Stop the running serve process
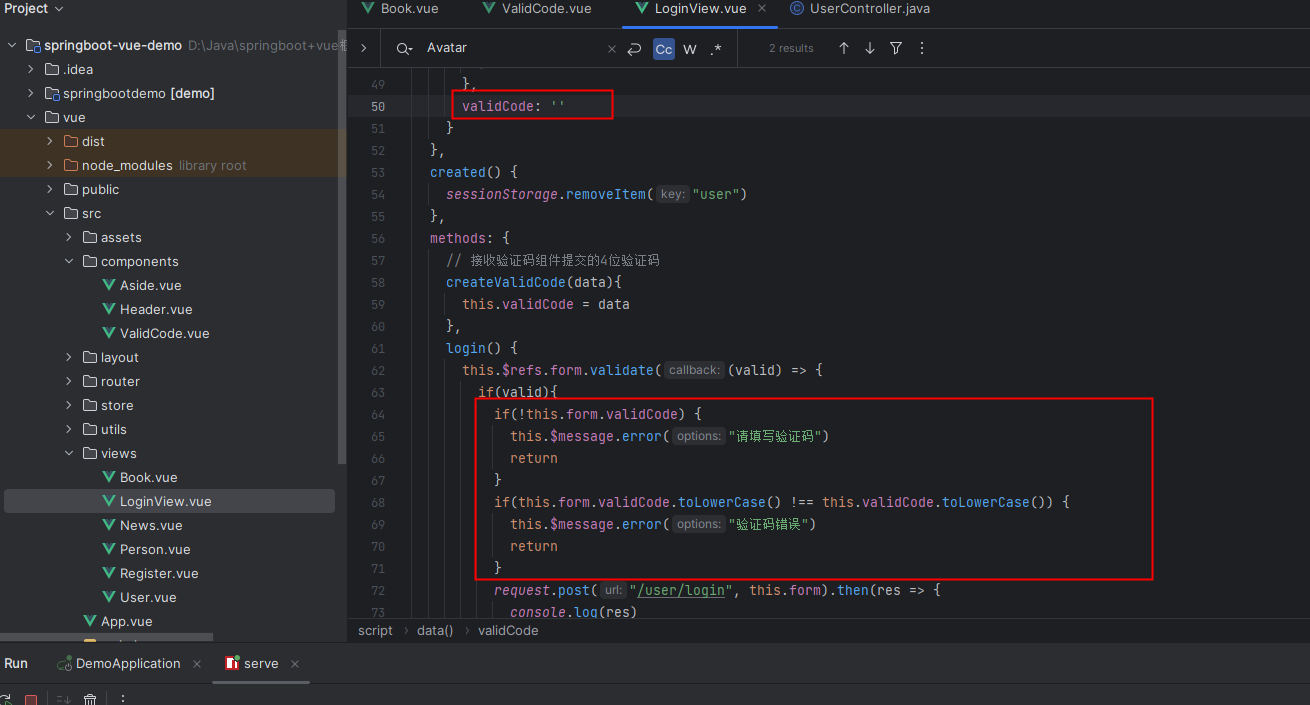Screen dimensions: 1310x705 point(31,699)
